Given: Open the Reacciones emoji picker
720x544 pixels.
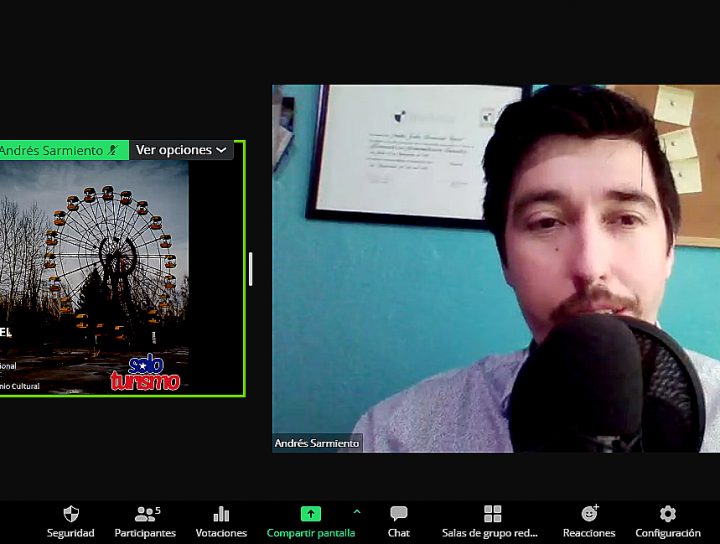Looking at the screenshot, I should [589, 514].
